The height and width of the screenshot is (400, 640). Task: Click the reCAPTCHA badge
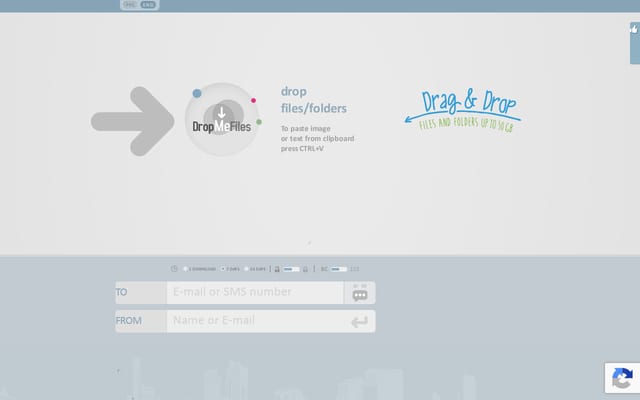click(x=622, y=378)
